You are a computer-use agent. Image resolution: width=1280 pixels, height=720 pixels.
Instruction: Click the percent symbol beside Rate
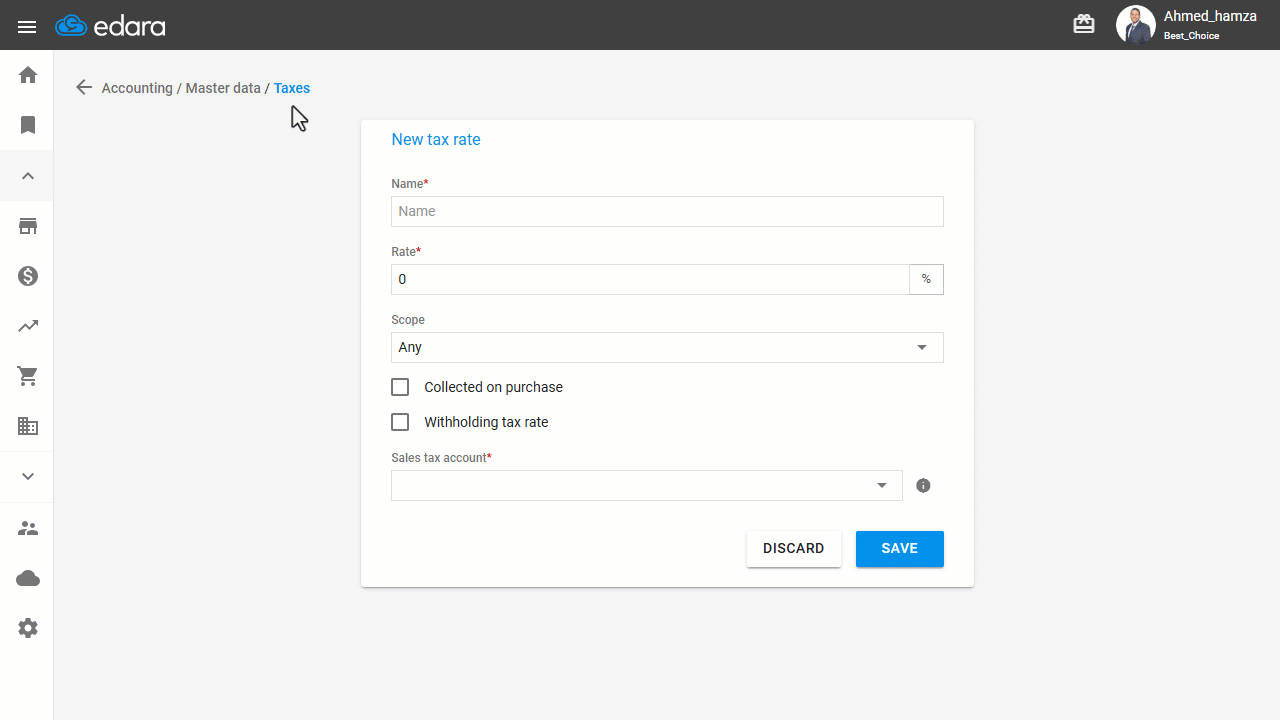tap(926, 279)
